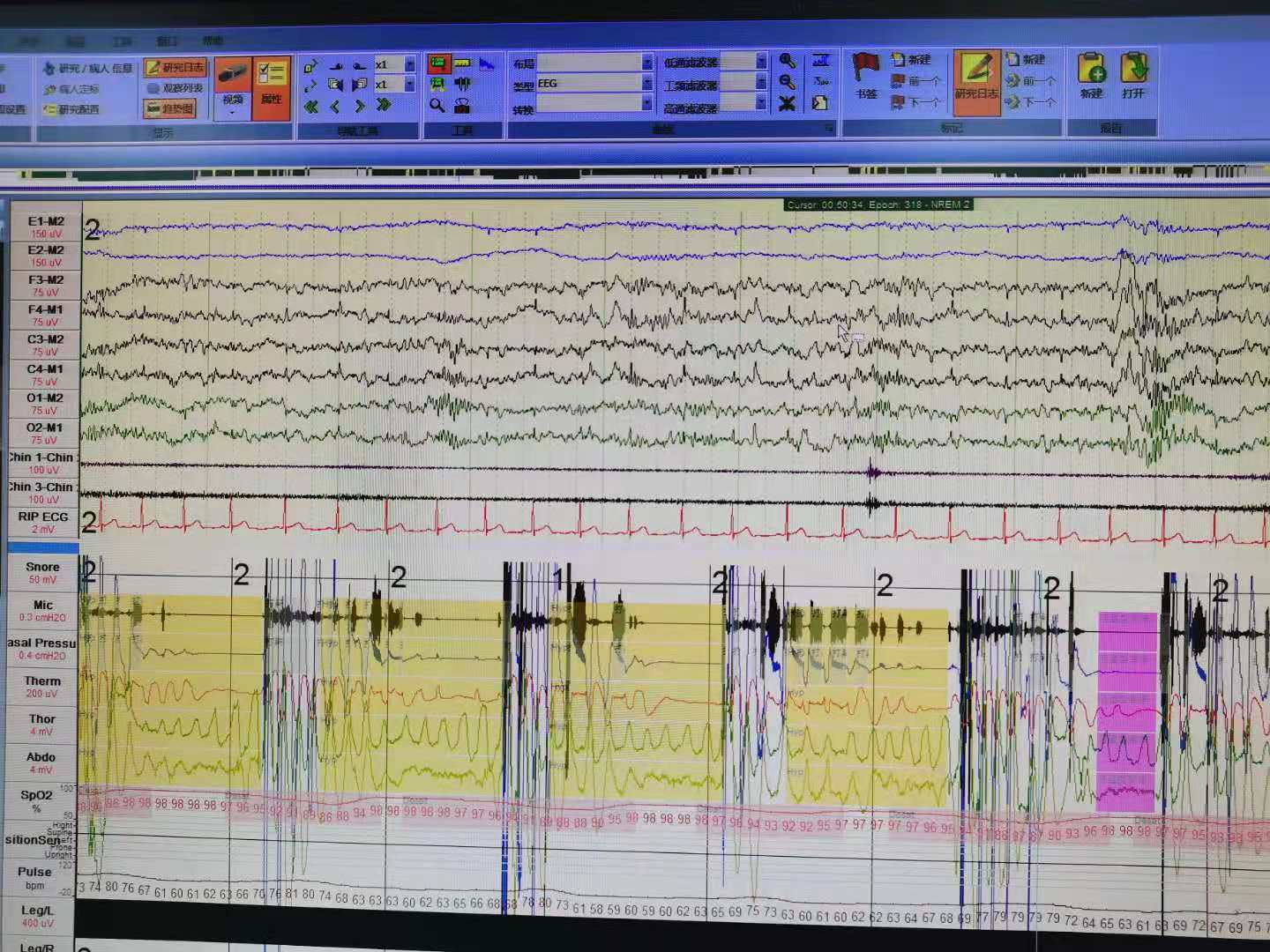The width and height of the screenshot is (1270, 952).
Task: Expand the 布局 layout dropdown
Action: tap(646, 63)
